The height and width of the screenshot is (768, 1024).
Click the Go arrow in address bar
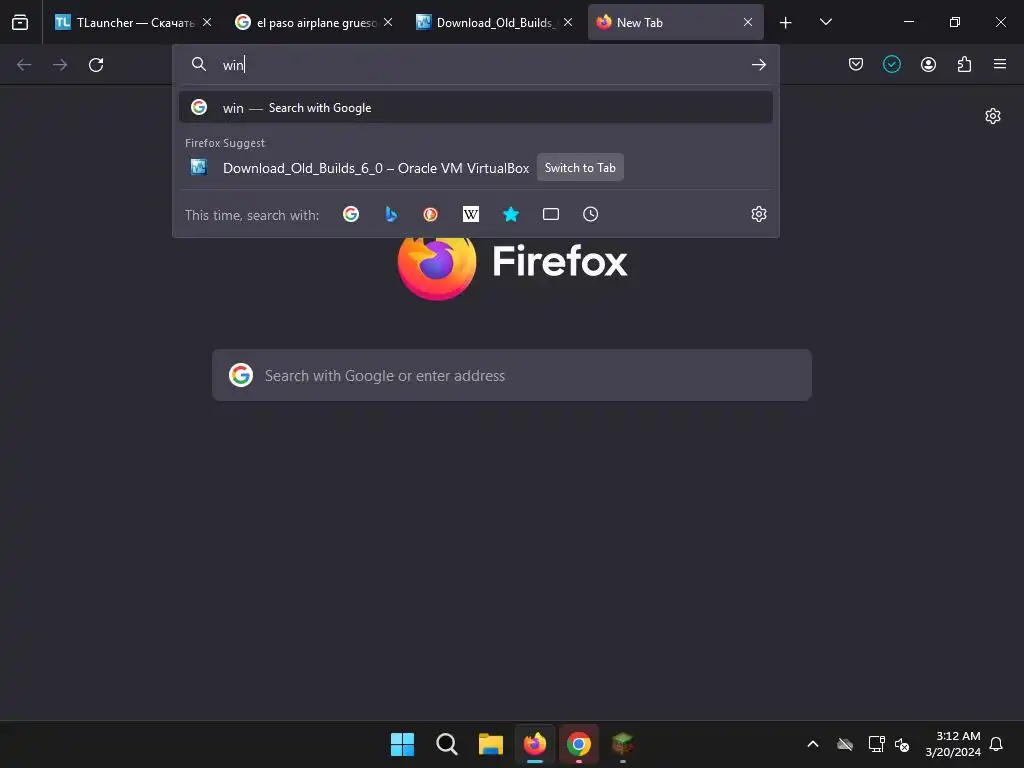[759, 65]
